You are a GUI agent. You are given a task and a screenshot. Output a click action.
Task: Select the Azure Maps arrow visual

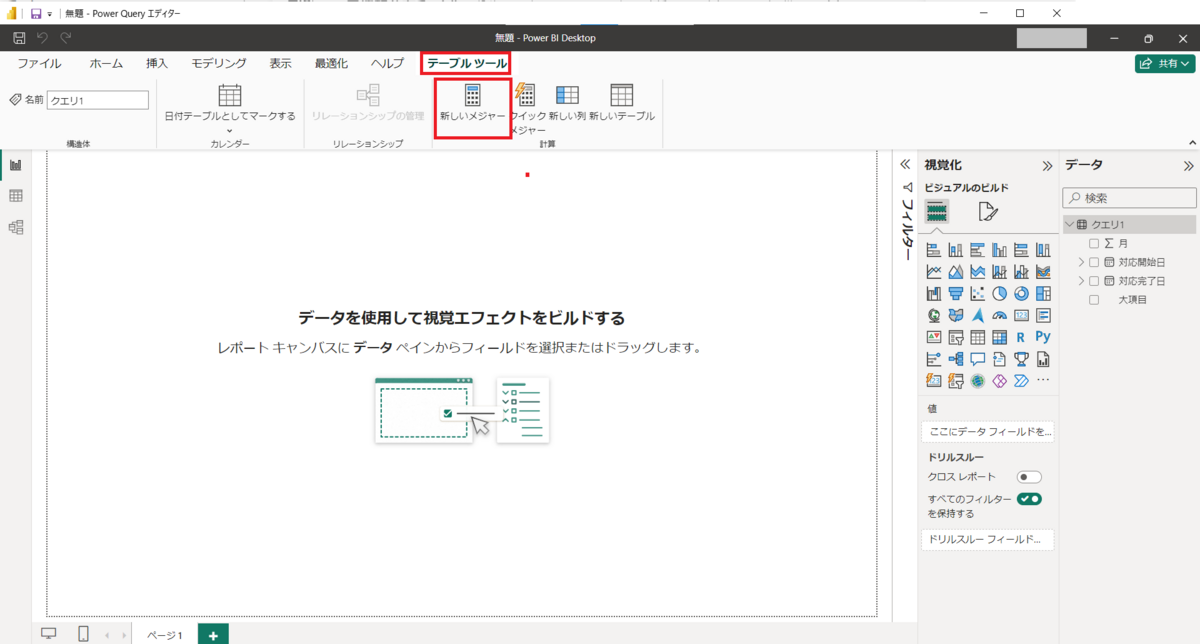[x=977, y=315]
